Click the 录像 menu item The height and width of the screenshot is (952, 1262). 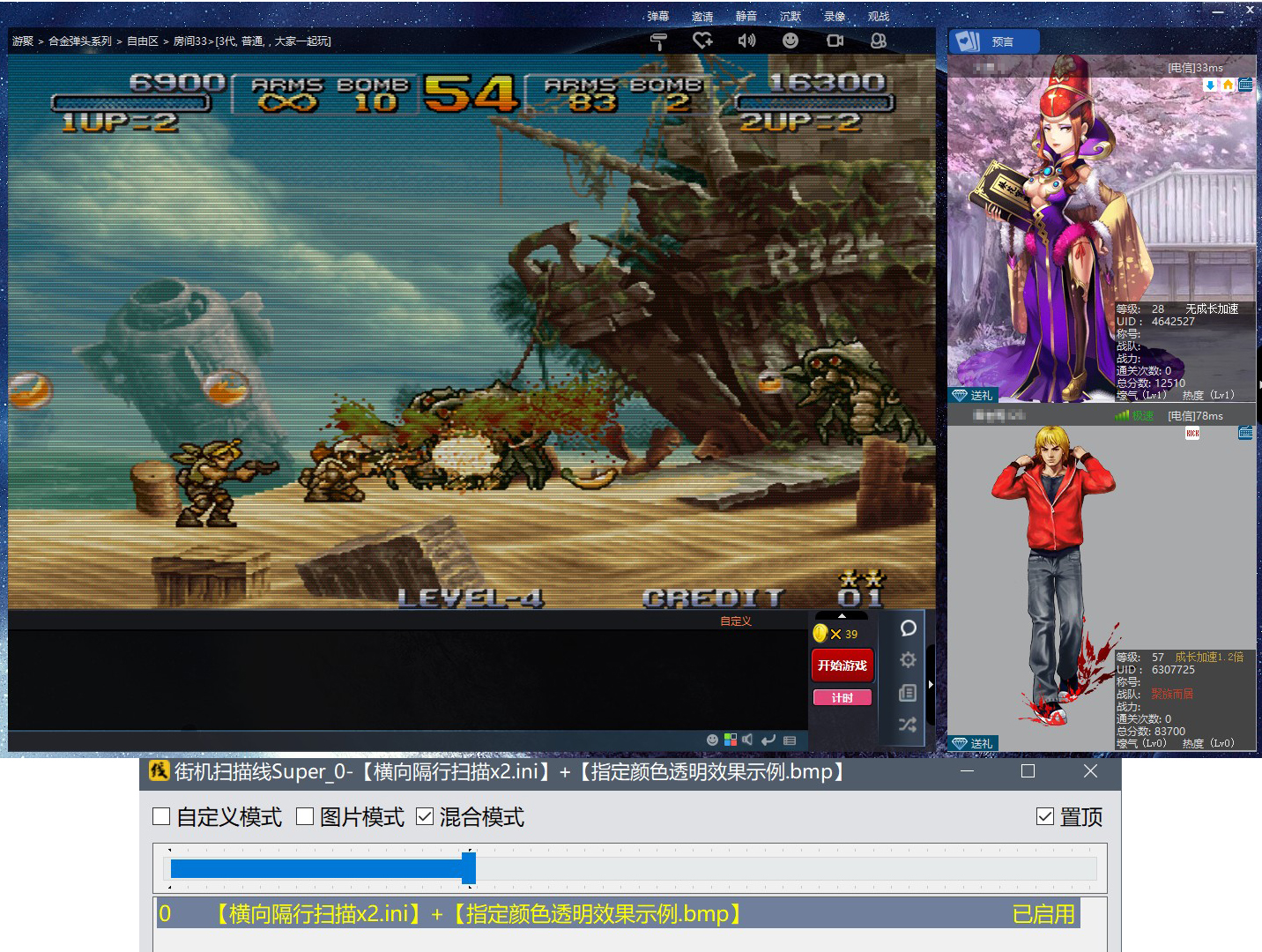[835, 16]
